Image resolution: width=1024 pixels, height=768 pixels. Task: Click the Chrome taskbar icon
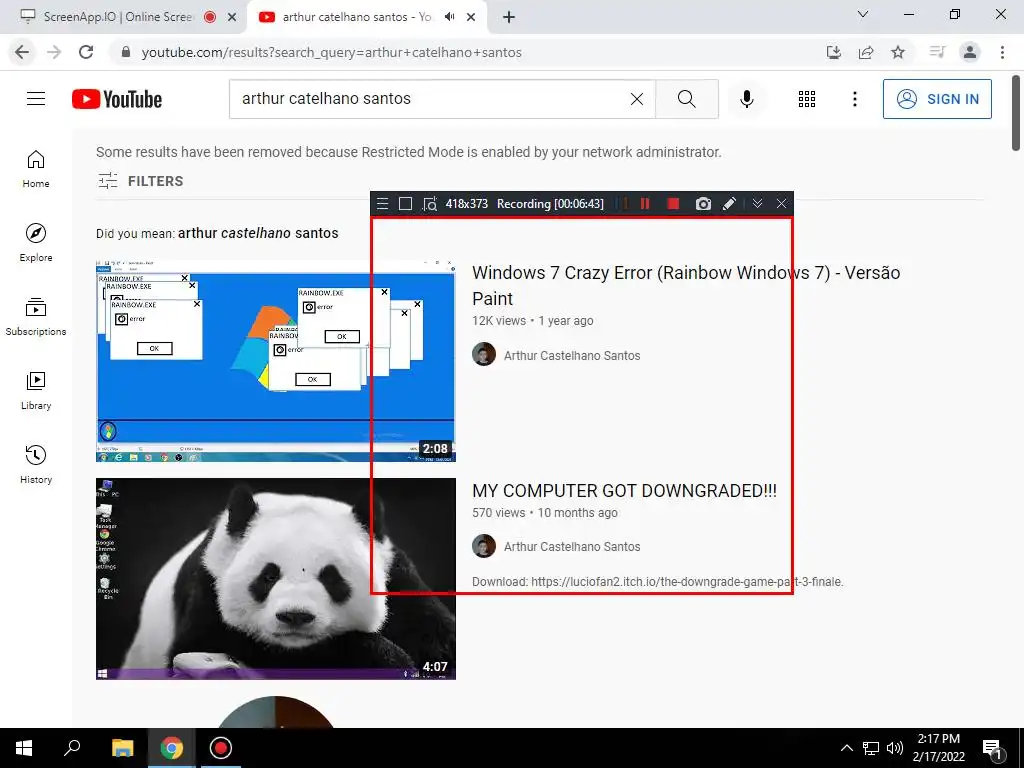(x=172, y=748)
